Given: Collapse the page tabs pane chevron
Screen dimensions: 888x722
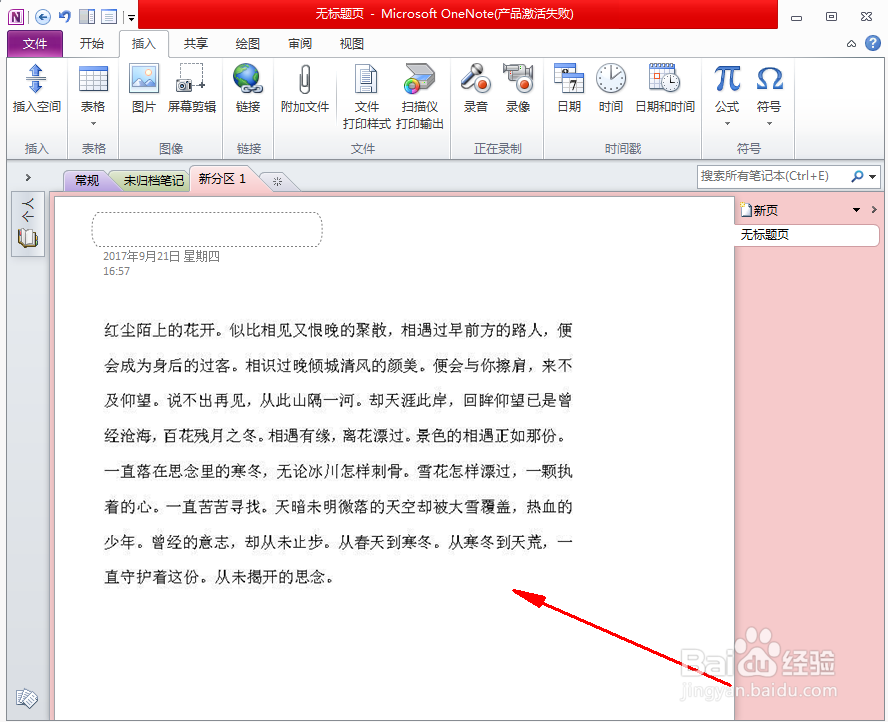Looking at the screenshot, I should click(x=874, y=210).
